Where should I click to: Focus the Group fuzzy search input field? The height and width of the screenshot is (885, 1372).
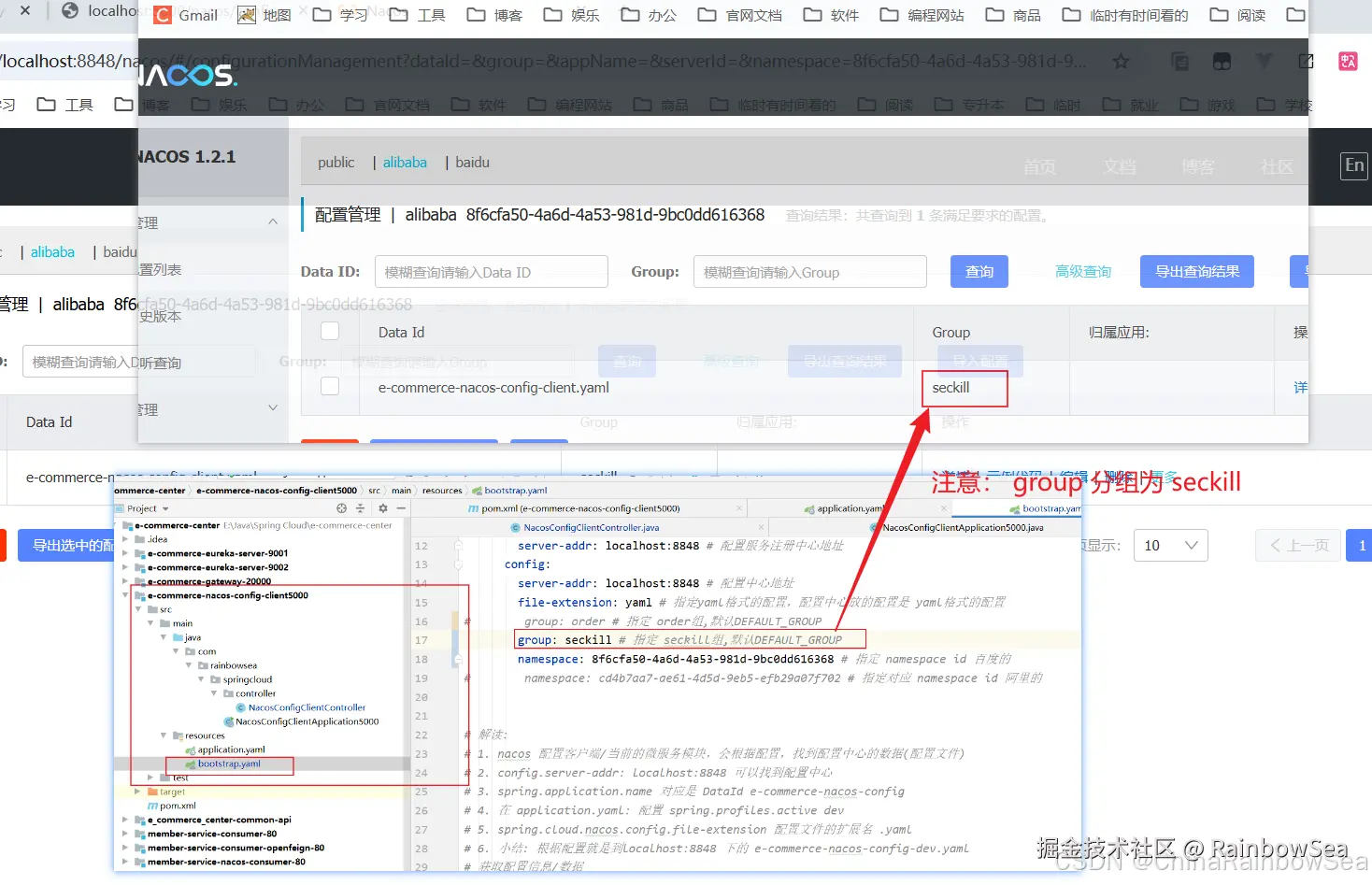[x=810, y=272]
